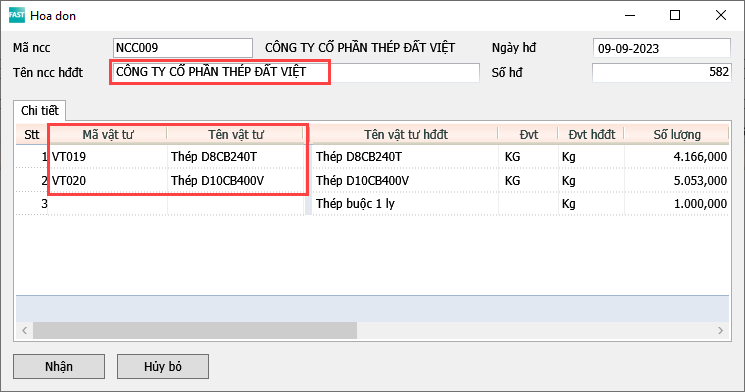The height and width of the screenshot is (392, 745).
Task: Select the Chi tiết tab
Action: (x=39, y=111)
